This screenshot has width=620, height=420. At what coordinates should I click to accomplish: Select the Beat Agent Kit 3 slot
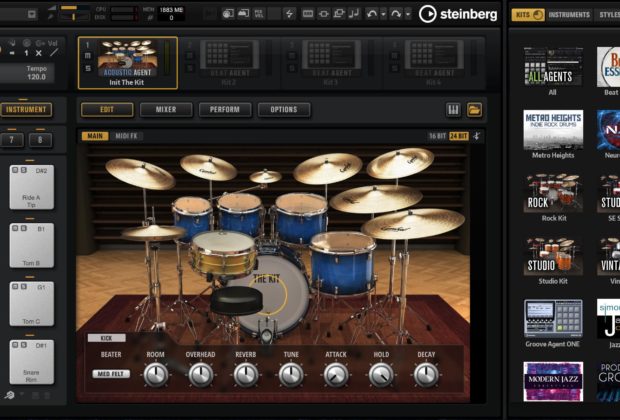point(331,63)
